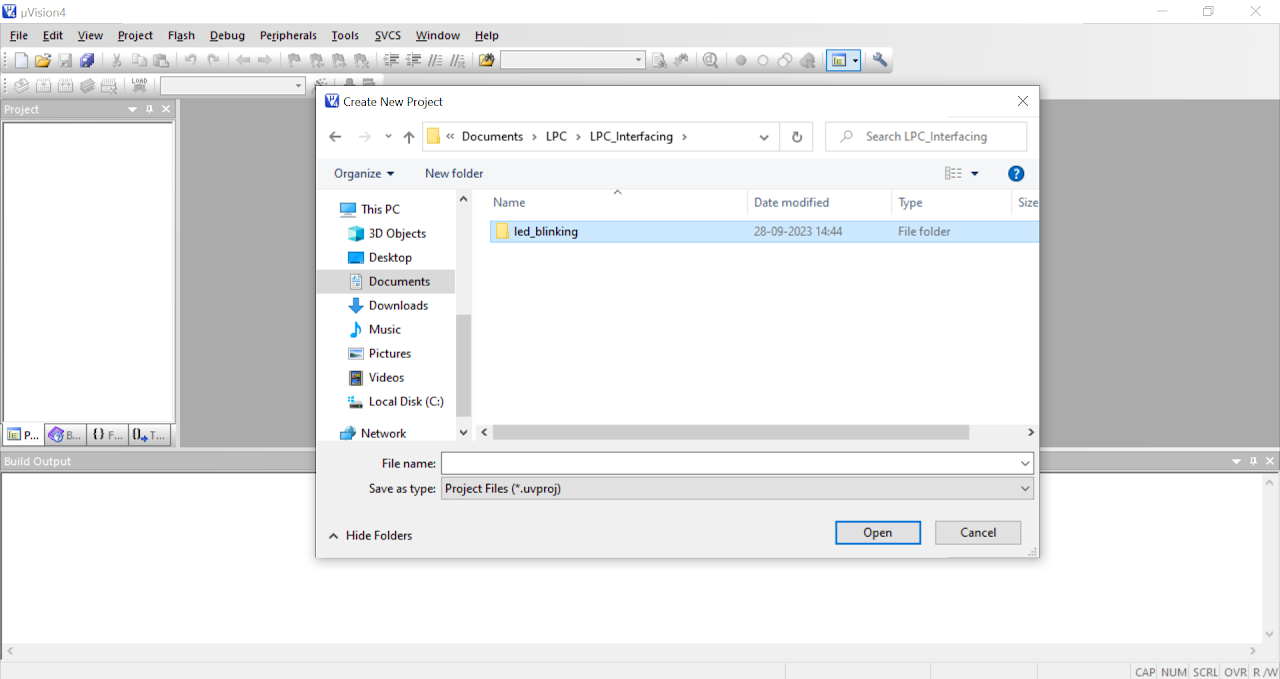Viewport: 1280px width, 679px height.
Task: Toggle the Disable All Breakpoints icon
Action: tap(785, 60)
